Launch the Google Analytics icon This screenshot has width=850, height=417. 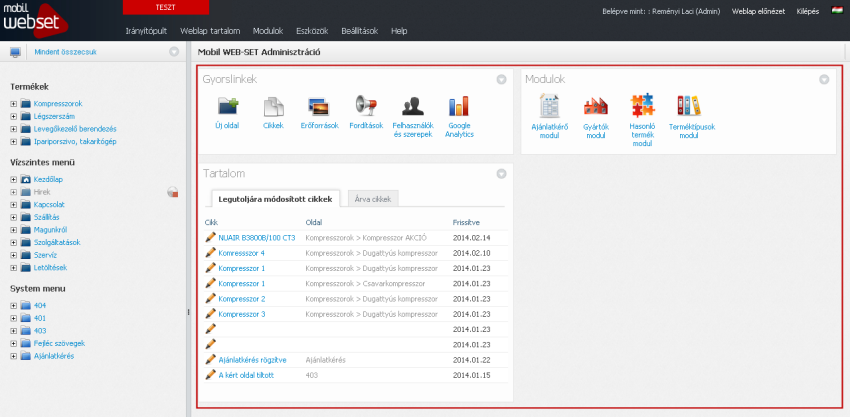coord(459,106)
